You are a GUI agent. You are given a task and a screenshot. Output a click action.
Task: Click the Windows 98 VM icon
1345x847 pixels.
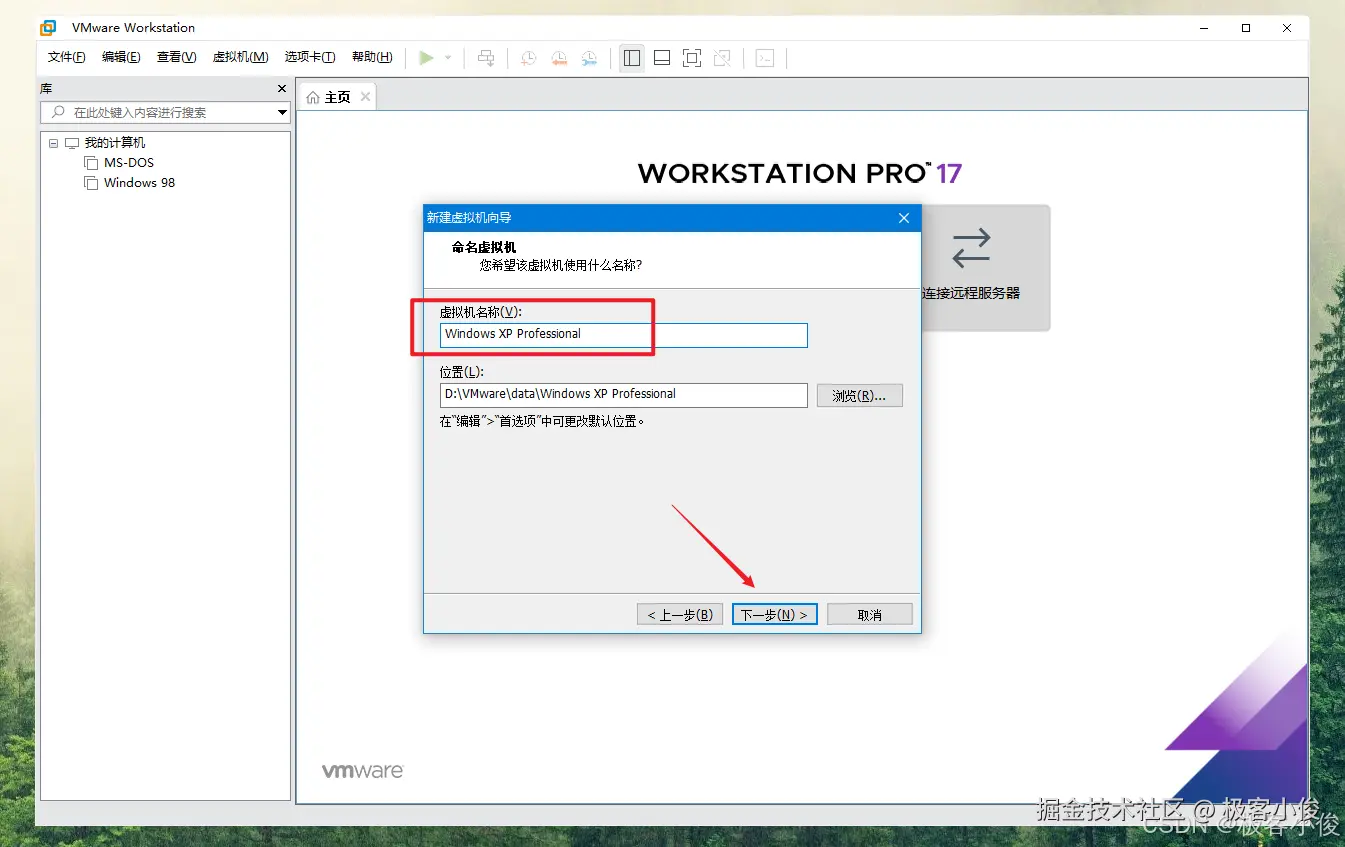click(91, 183)
